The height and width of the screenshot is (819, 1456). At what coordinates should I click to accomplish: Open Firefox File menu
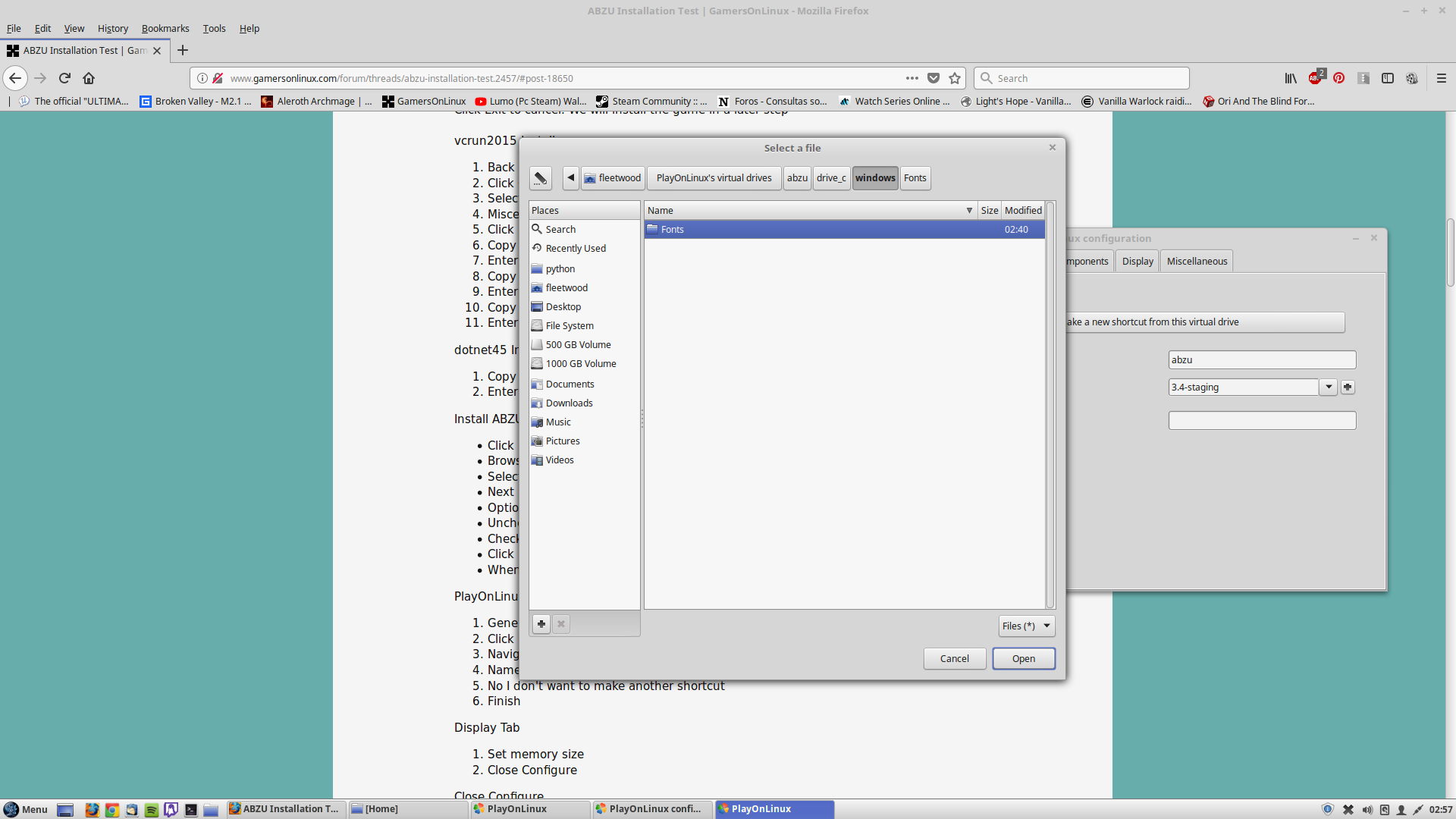click(14, 28)
